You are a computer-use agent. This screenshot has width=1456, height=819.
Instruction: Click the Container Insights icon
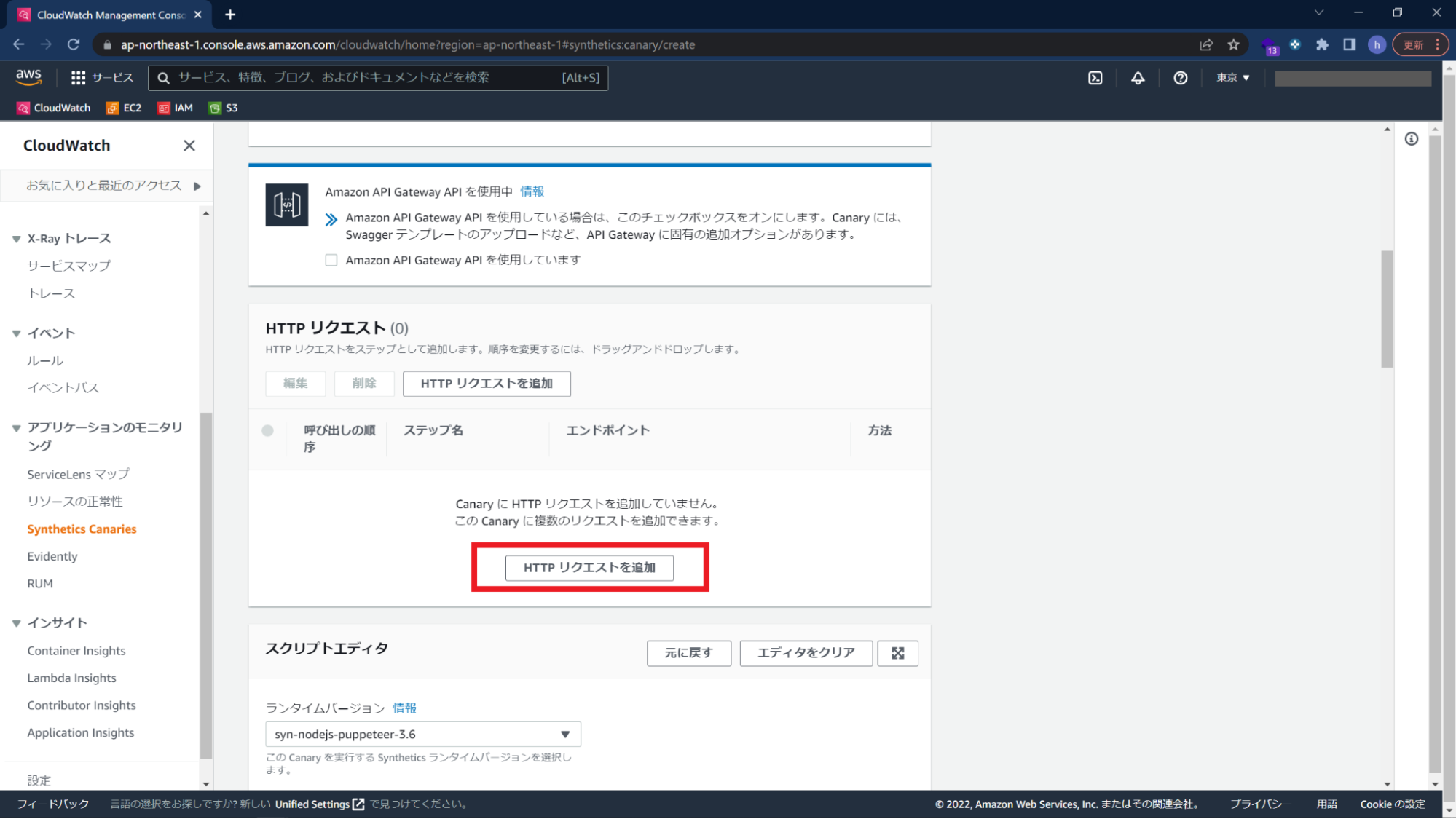point(76,651)
